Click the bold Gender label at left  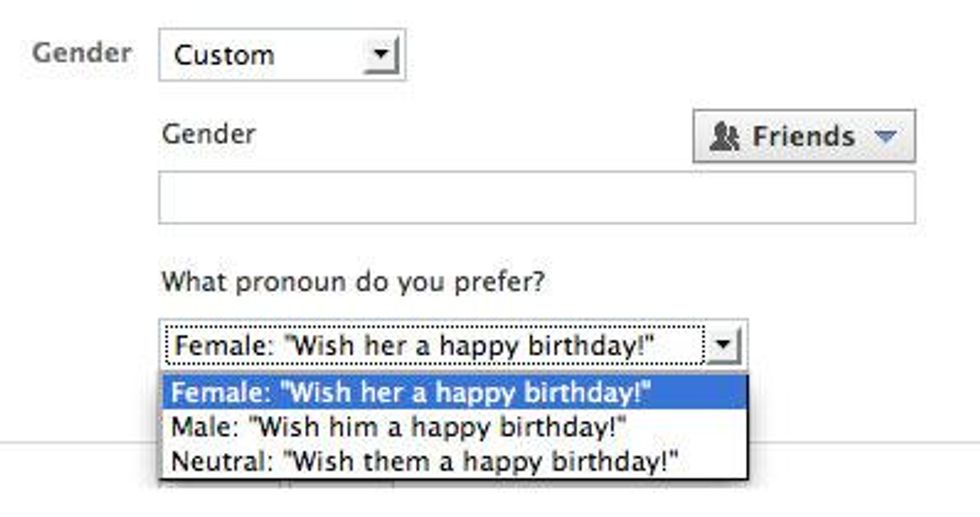point(81,52)
